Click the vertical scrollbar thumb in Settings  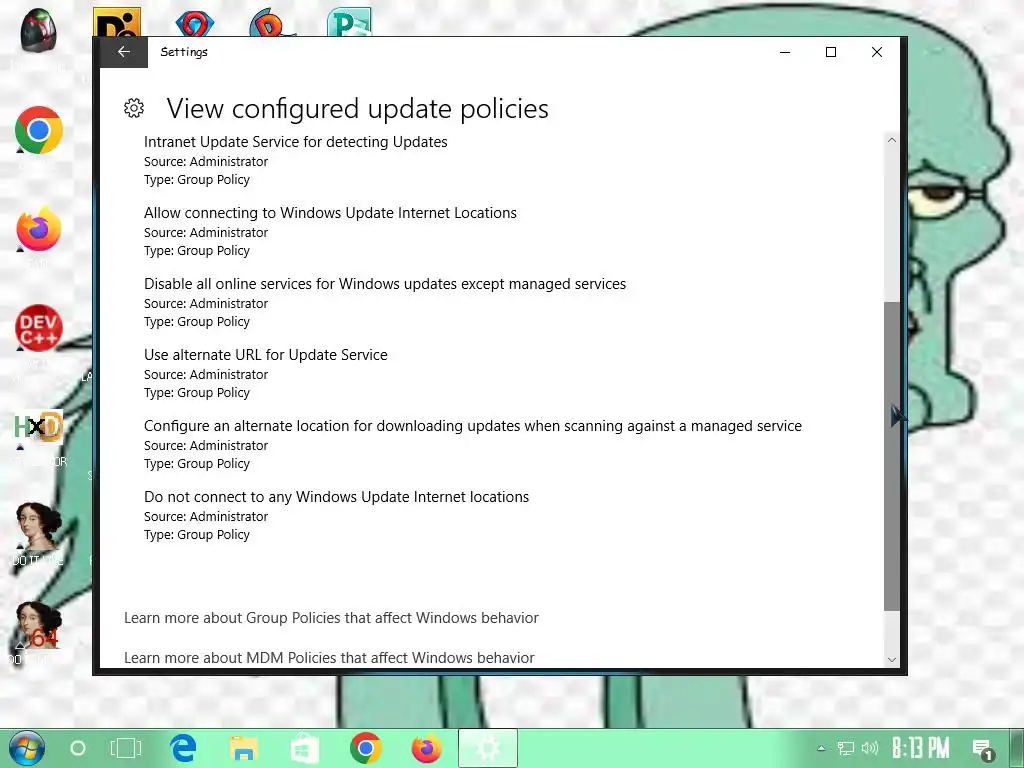point(891,456)
